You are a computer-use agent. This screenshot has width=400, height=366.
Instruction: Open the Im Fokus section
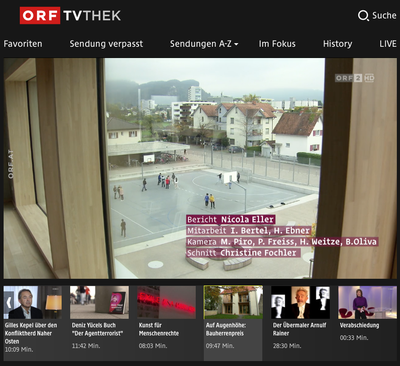277,44
